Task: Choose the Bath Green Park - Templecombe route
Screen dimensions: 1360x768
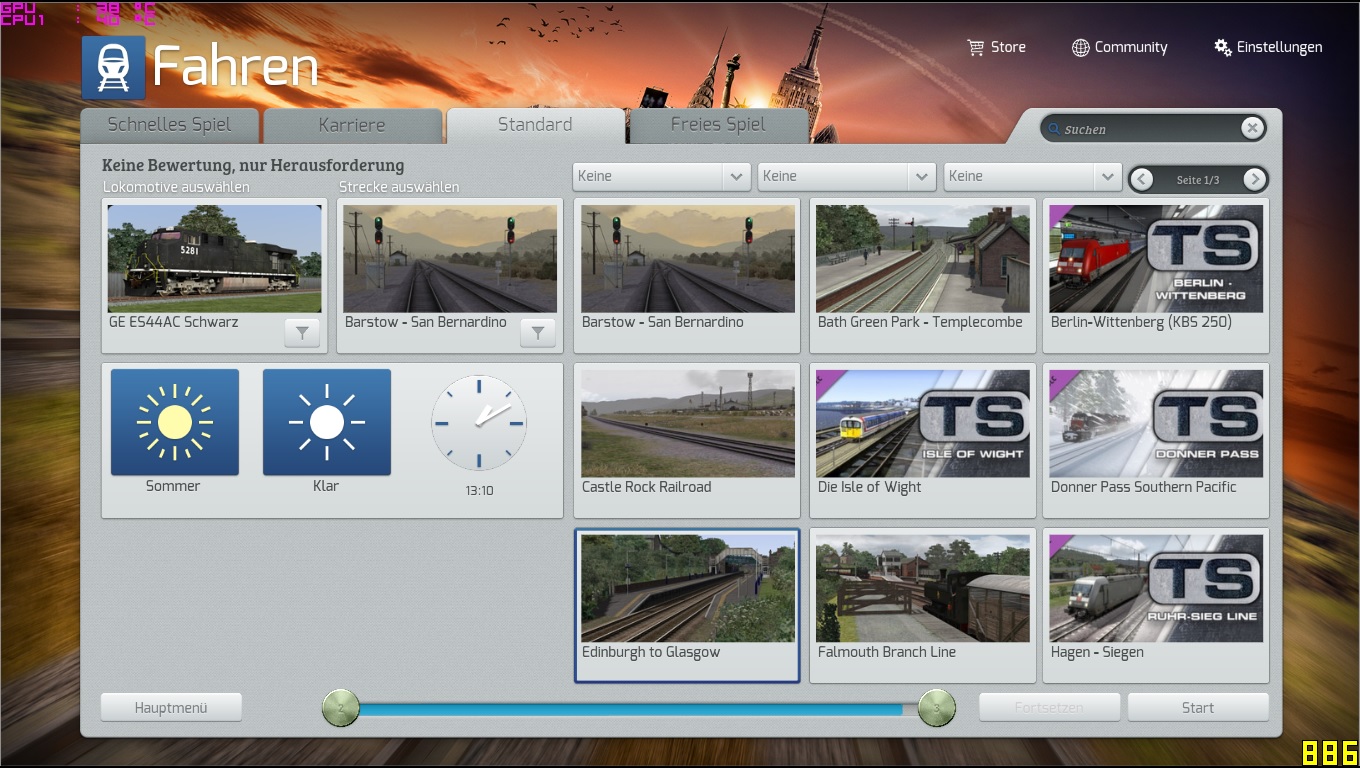Action: click(922, 275)
